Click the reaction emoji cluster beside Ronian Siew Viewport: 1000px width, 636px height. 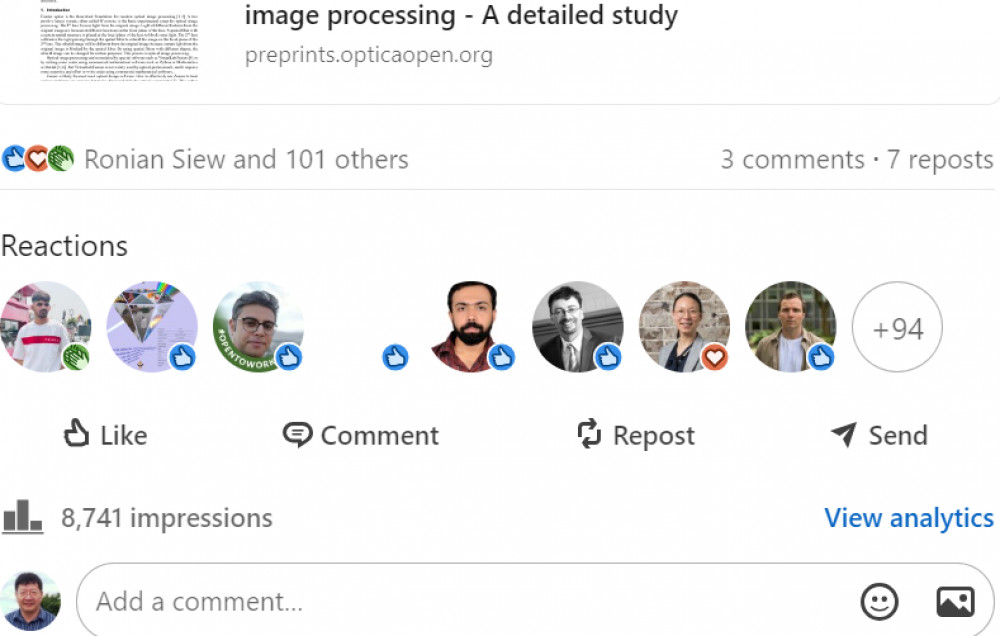click(x=38, y=158)
